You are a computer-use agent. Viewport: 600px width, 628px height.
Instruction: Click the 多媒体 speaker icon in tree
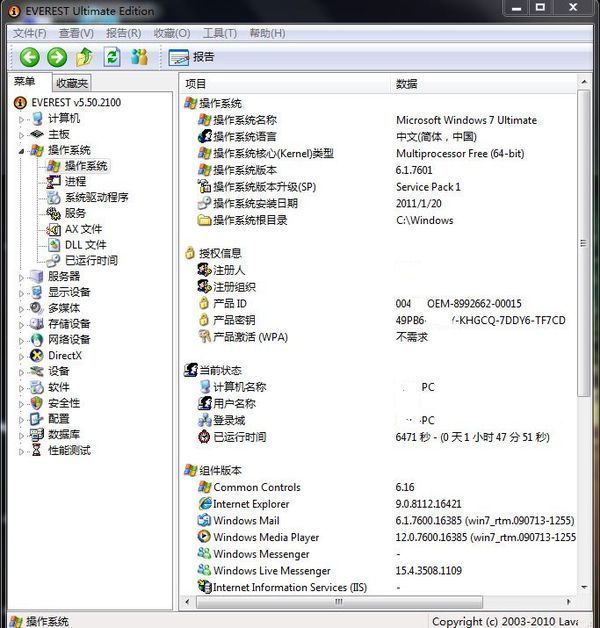(x=37, y=308)
